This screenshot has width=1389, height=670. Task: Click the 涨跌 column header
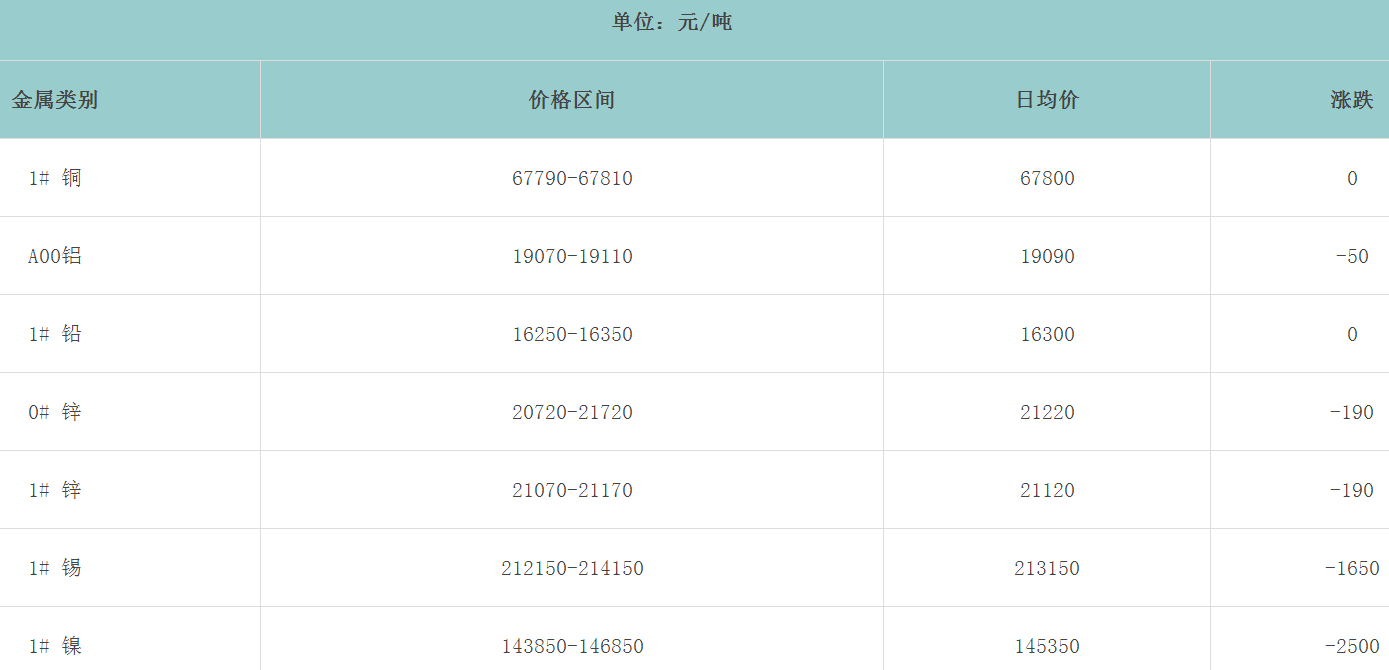1351,100
